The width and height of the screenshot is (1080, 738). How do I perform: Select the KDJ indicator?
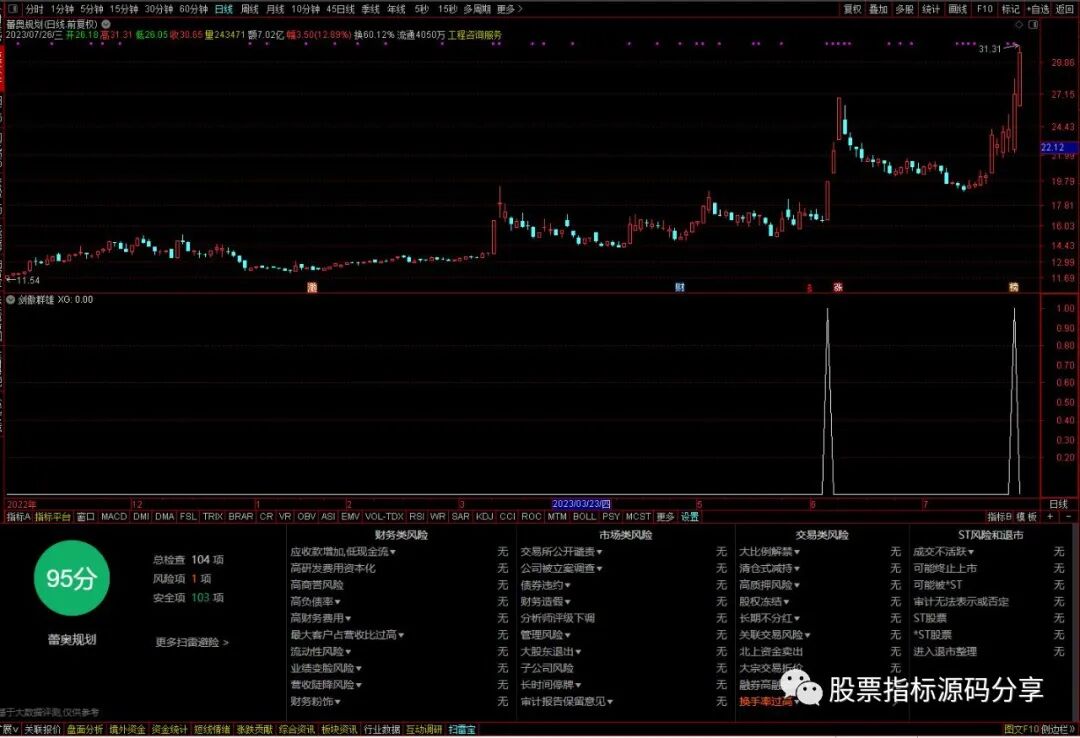[x=484, y=517]
